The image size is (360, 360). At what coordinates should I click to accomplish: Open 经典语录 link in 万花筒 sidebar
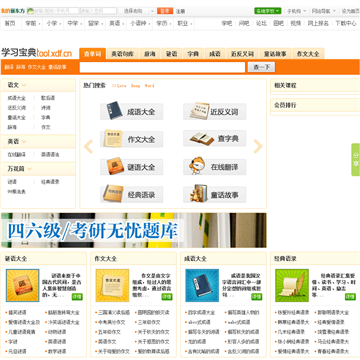[x=50, y=182]
